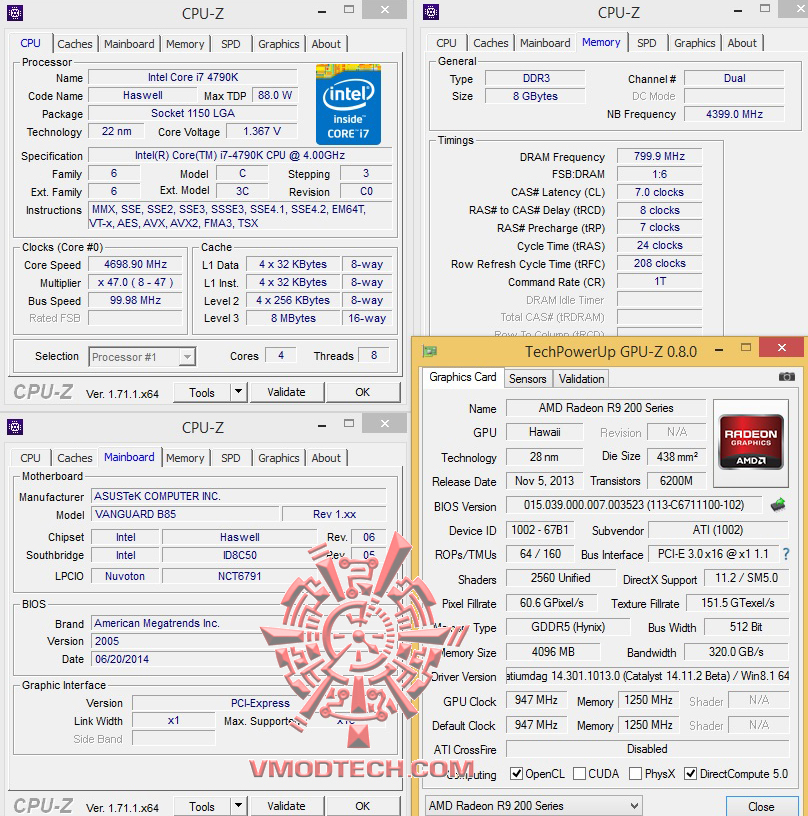This screenshot has width=808, height=816.
Task: Open the Tools dropdown arrow in the Mainboard window
Action: click(x=238, y=806)
